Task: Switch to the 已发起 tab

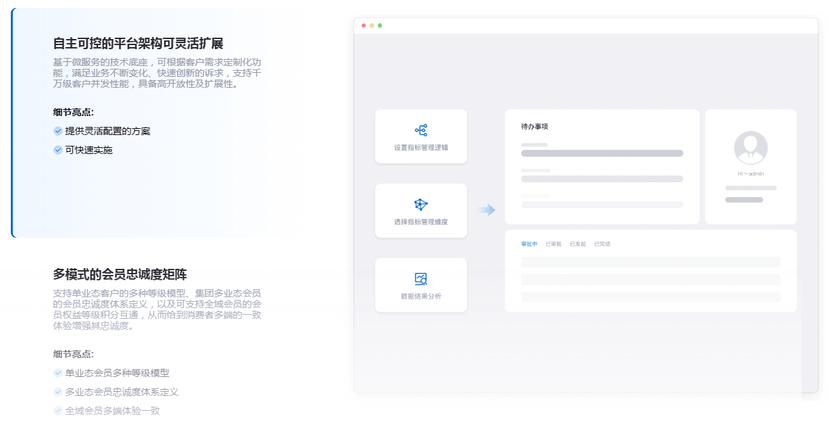Action: tap(578, 244)
